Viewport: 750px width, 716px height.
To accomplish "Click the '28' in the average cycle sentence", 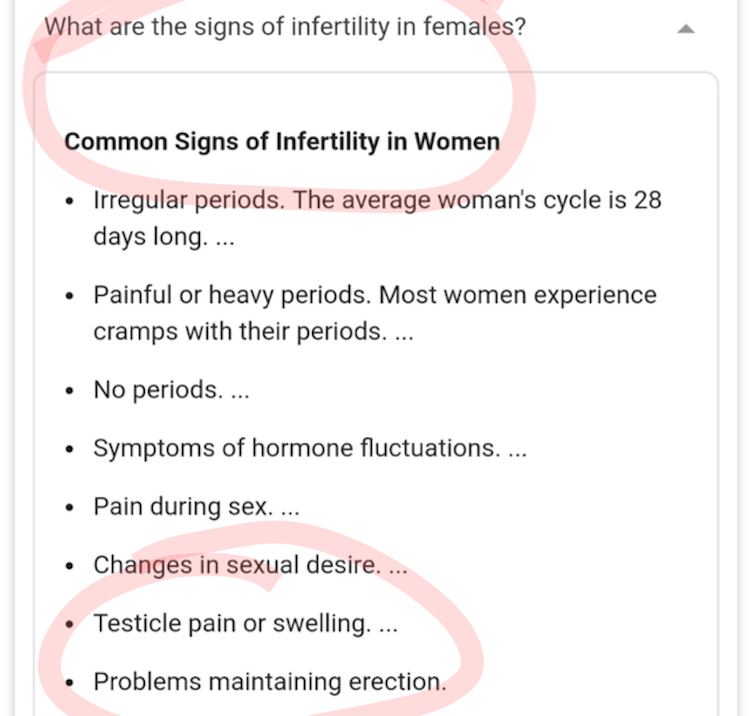I will tap(647, 200).
